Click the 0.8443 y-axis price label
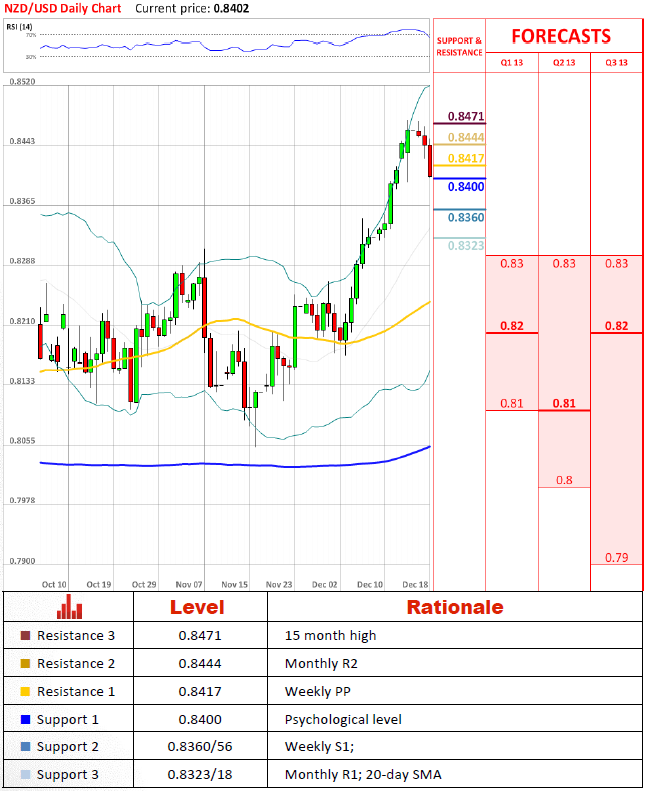This screenshot has height=791, width=648. point(22,141)
